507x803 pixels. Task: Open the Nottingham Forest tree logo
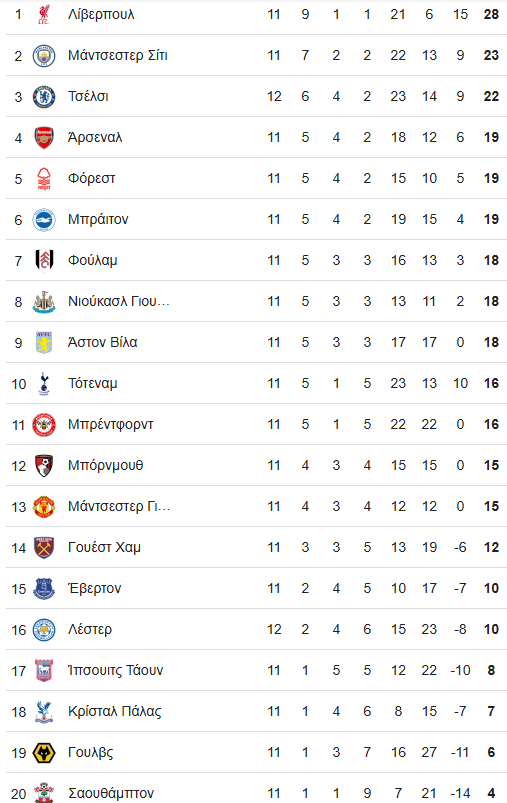point(44,178)
